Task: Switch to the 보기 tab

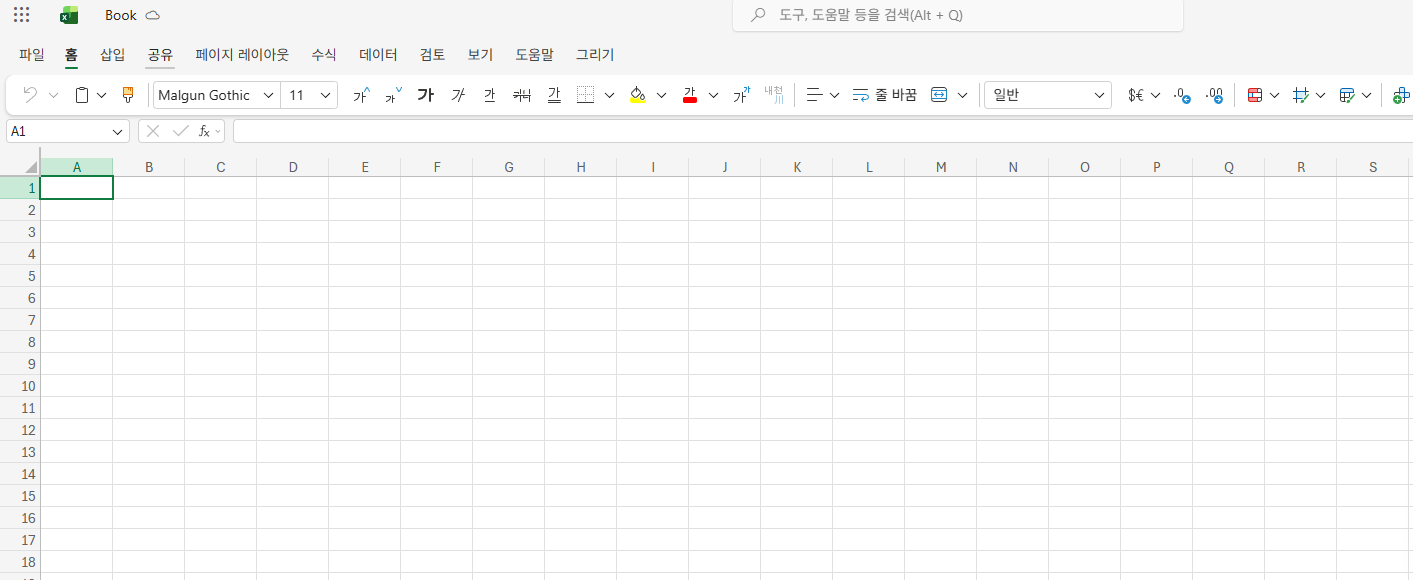Action: point(480,55)
